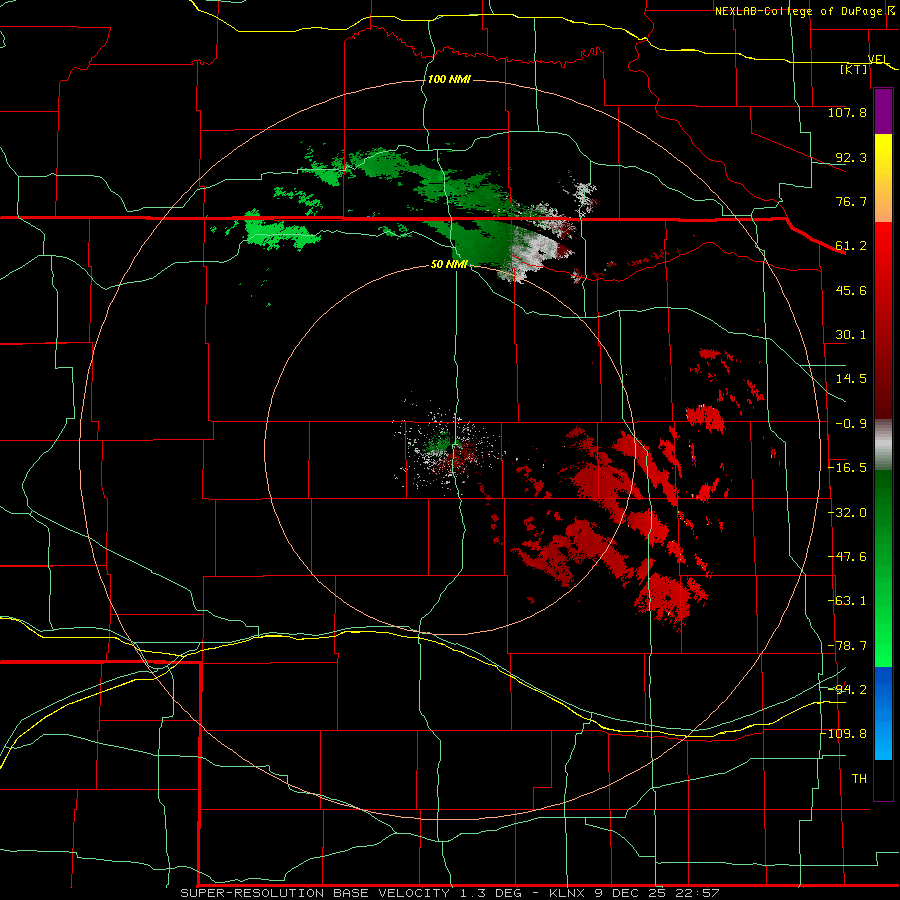Screen dimensions: 900x900
Task: Click the blue segment of the velocity color bar
Action: (883, 713)
